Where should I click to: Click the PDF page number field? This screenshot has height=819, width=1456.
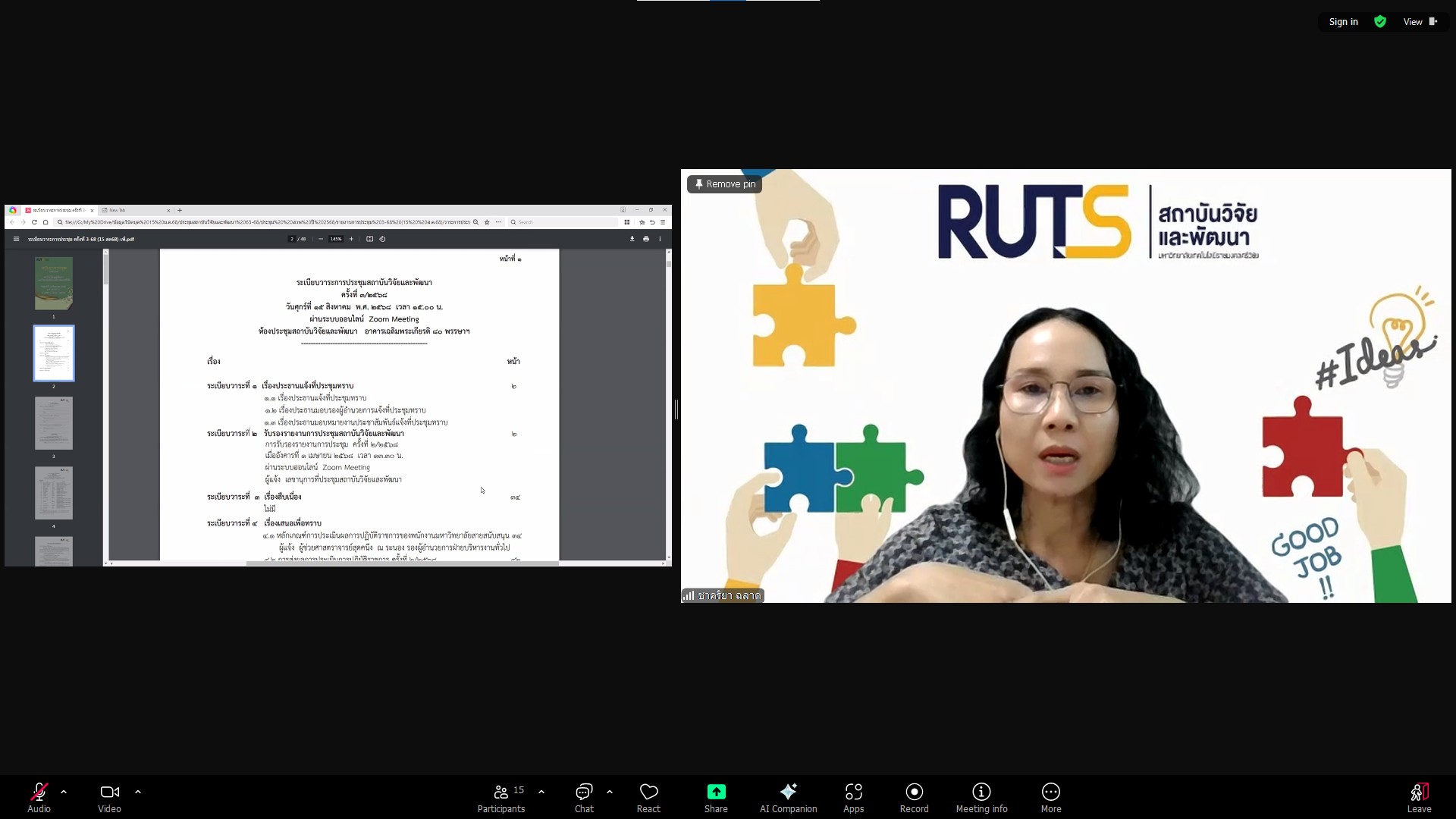point(292,239)
